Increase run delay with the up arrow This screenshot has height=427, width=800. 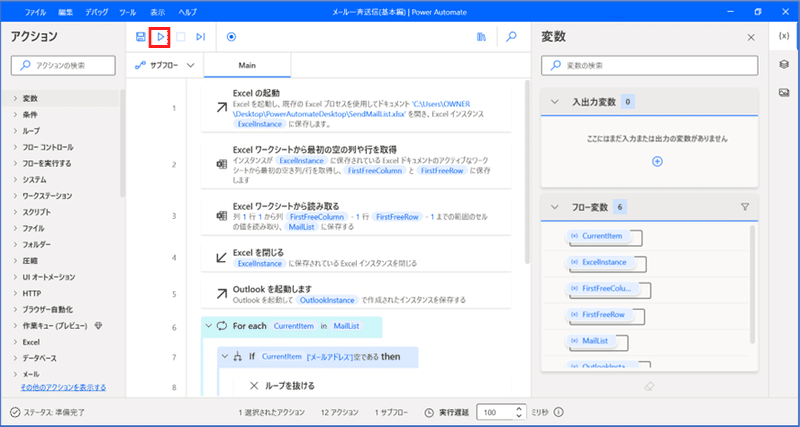519,409
